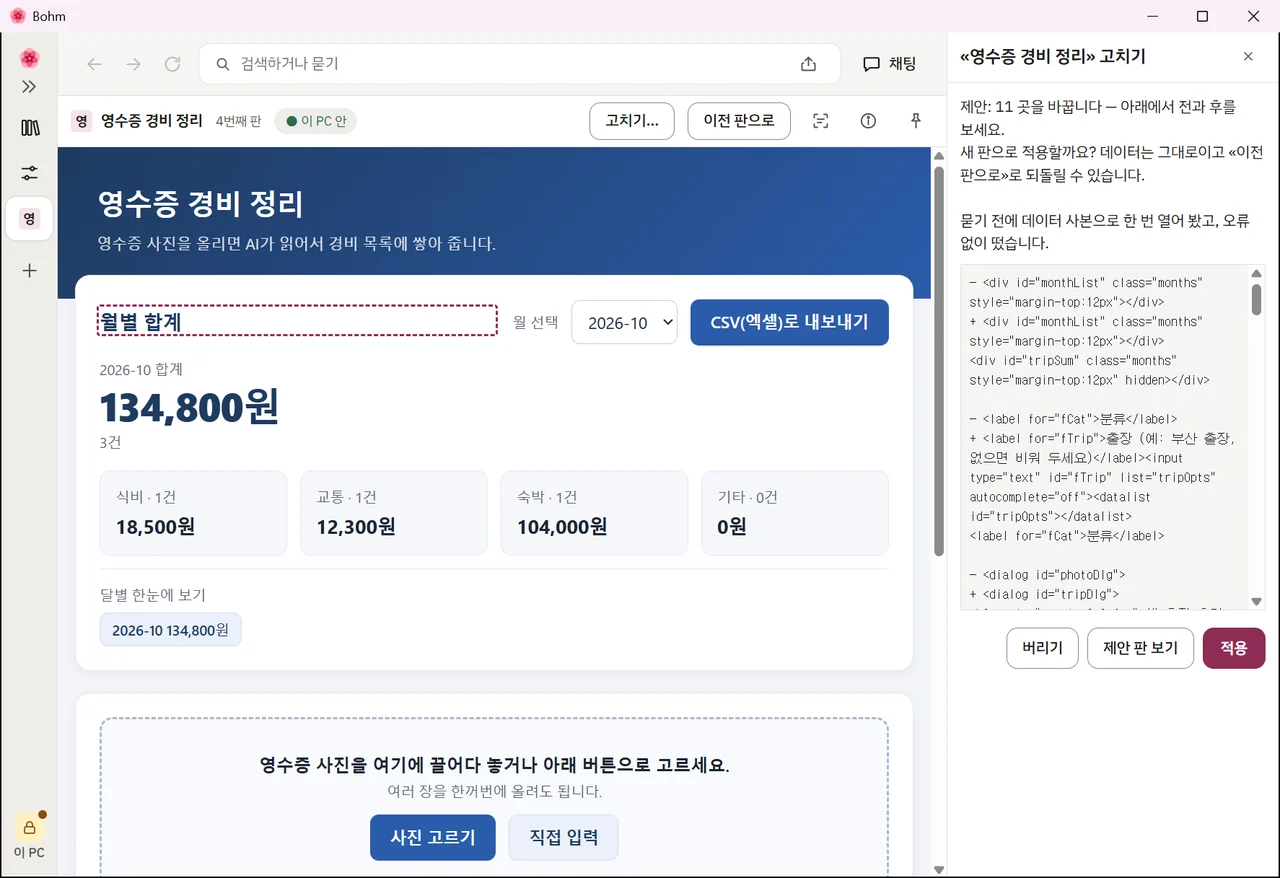The height and width of the screenshot is (878, 1280).
Task: Click the 사진 고르기 button
Action: 432,838
